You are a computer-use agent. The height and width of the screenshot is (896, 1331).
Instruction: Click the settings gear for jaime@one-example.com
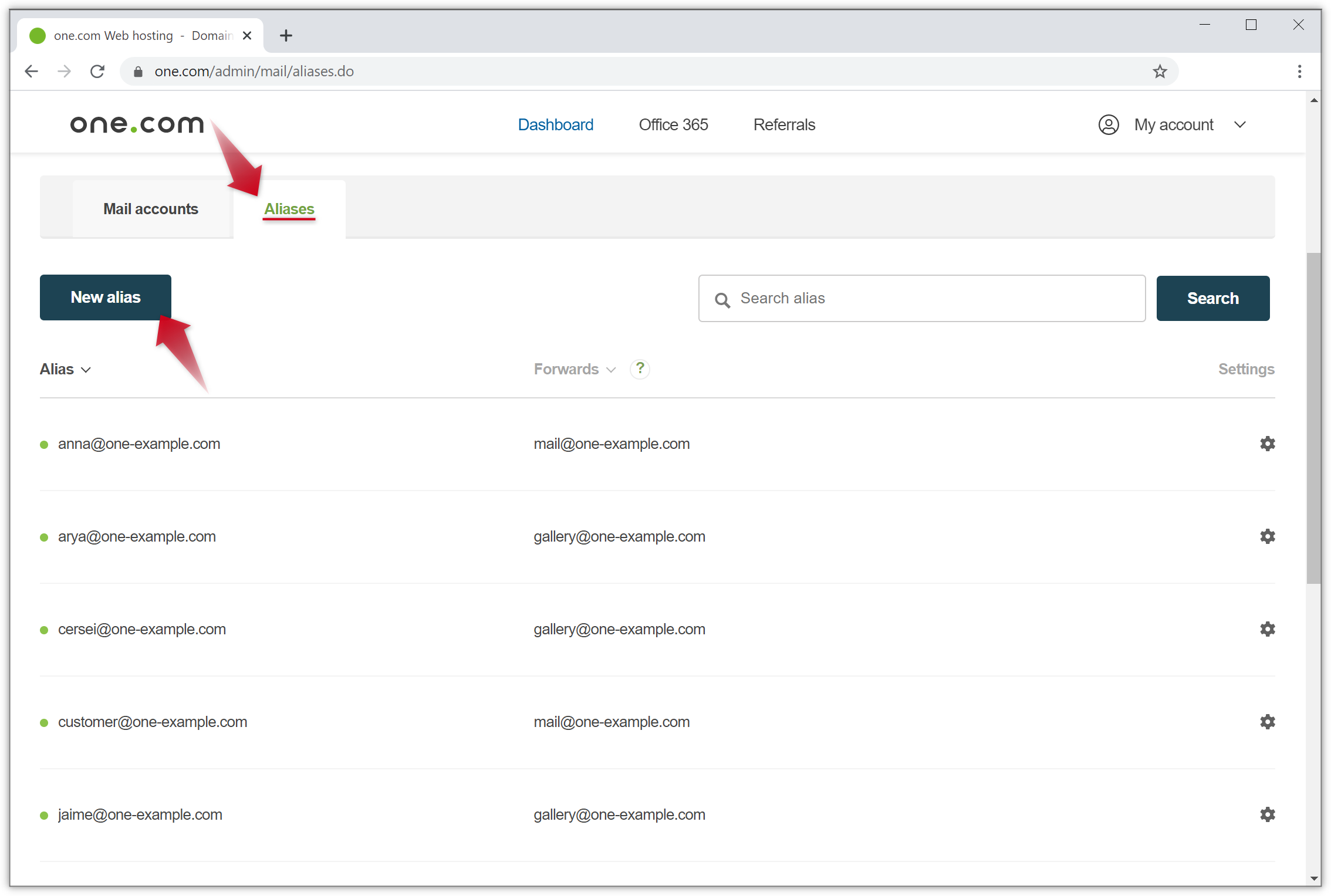(1267, 813)
